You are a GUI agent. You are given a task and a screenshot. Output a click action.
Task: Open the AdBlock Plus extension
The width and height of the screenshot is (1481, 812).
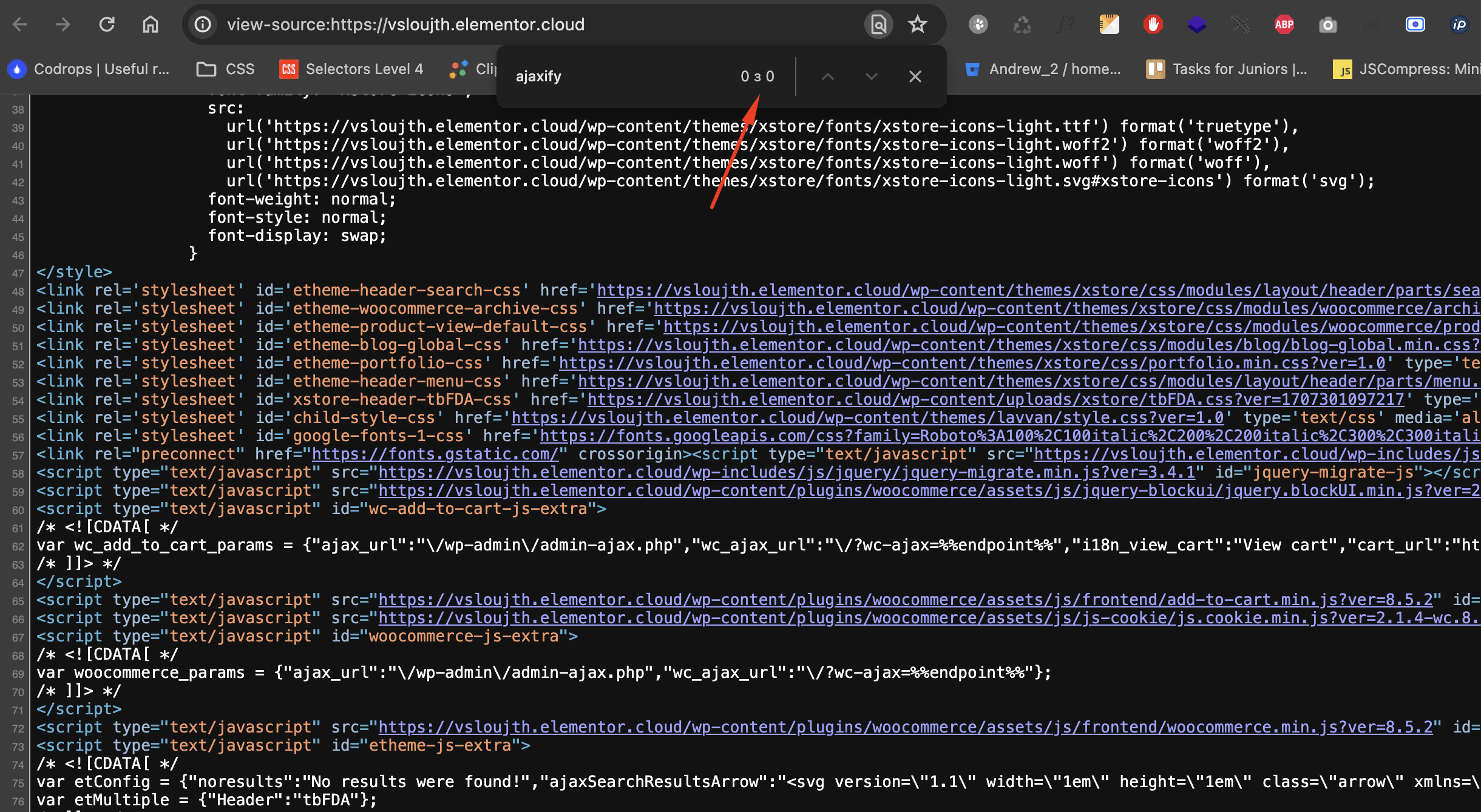coord(1284,24)
